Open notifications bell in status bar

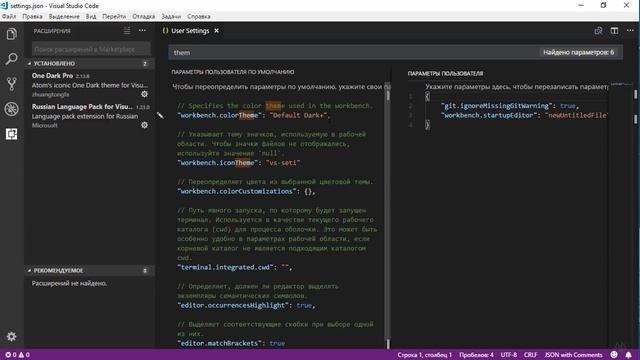pos(629,355)
